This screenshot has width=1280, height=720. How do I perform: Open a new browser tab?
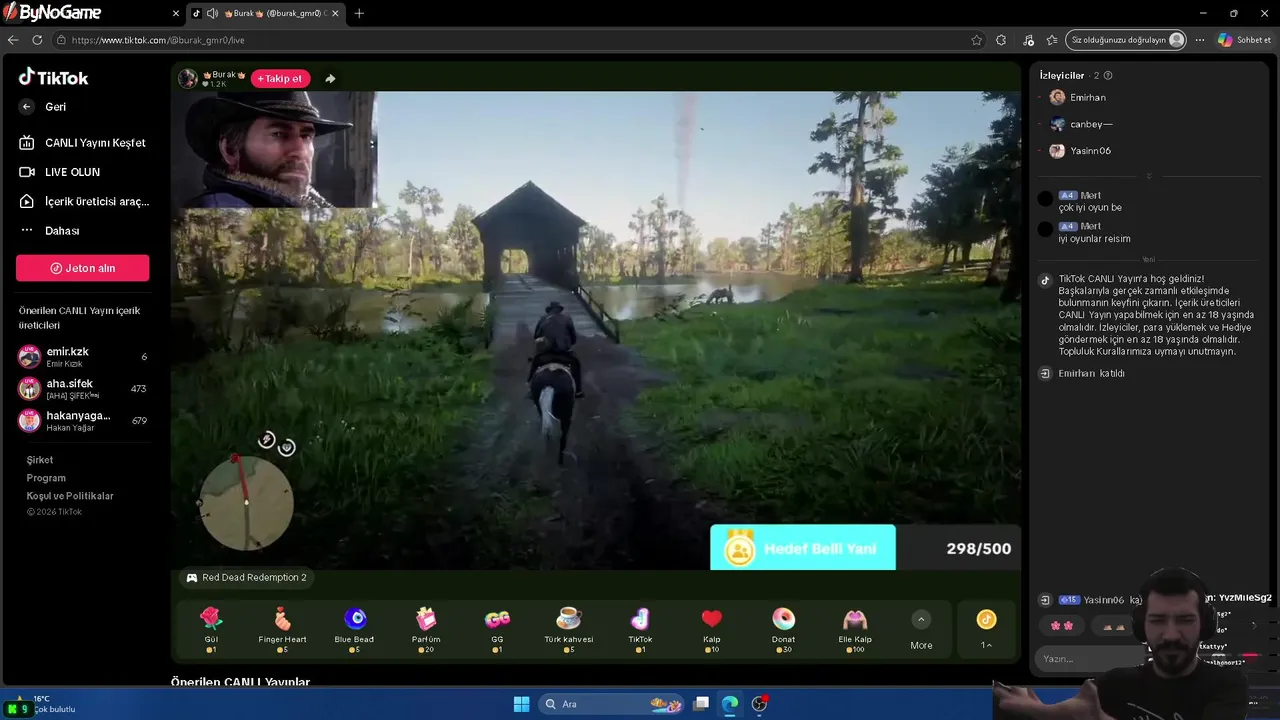click(359, 13)
